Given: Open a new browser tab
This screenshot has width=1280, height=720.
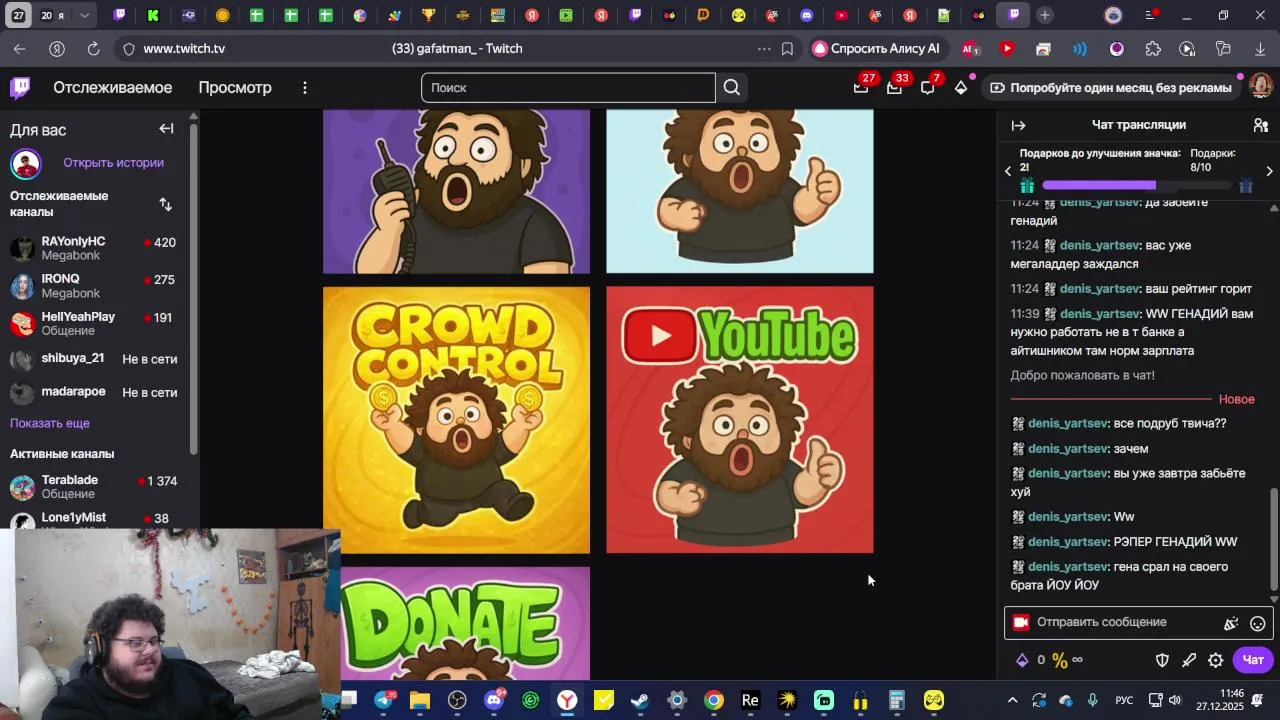Looking at the screenshot, I should pyautogui.click(x=1044, y=15).
